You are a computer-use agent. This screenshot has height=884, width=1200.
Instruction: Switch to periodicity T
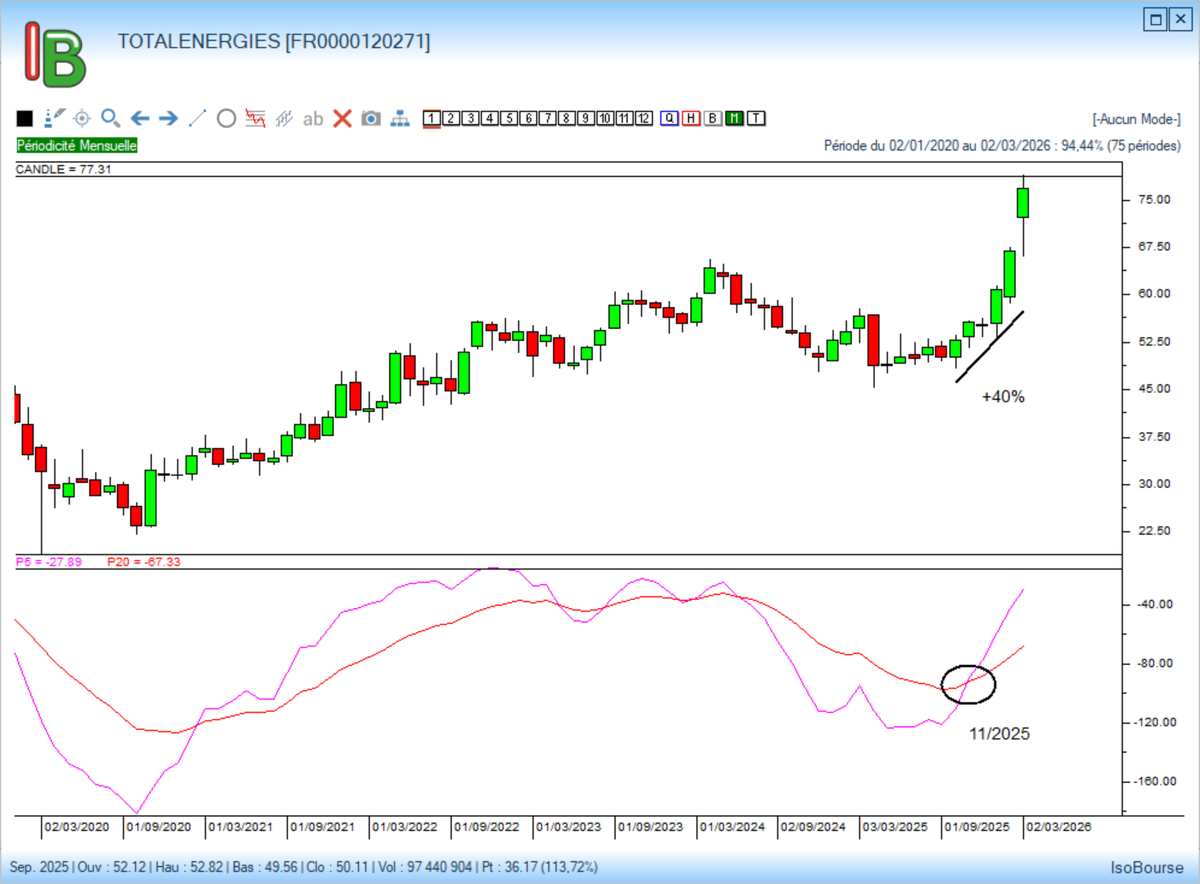(x=757, y=119)
